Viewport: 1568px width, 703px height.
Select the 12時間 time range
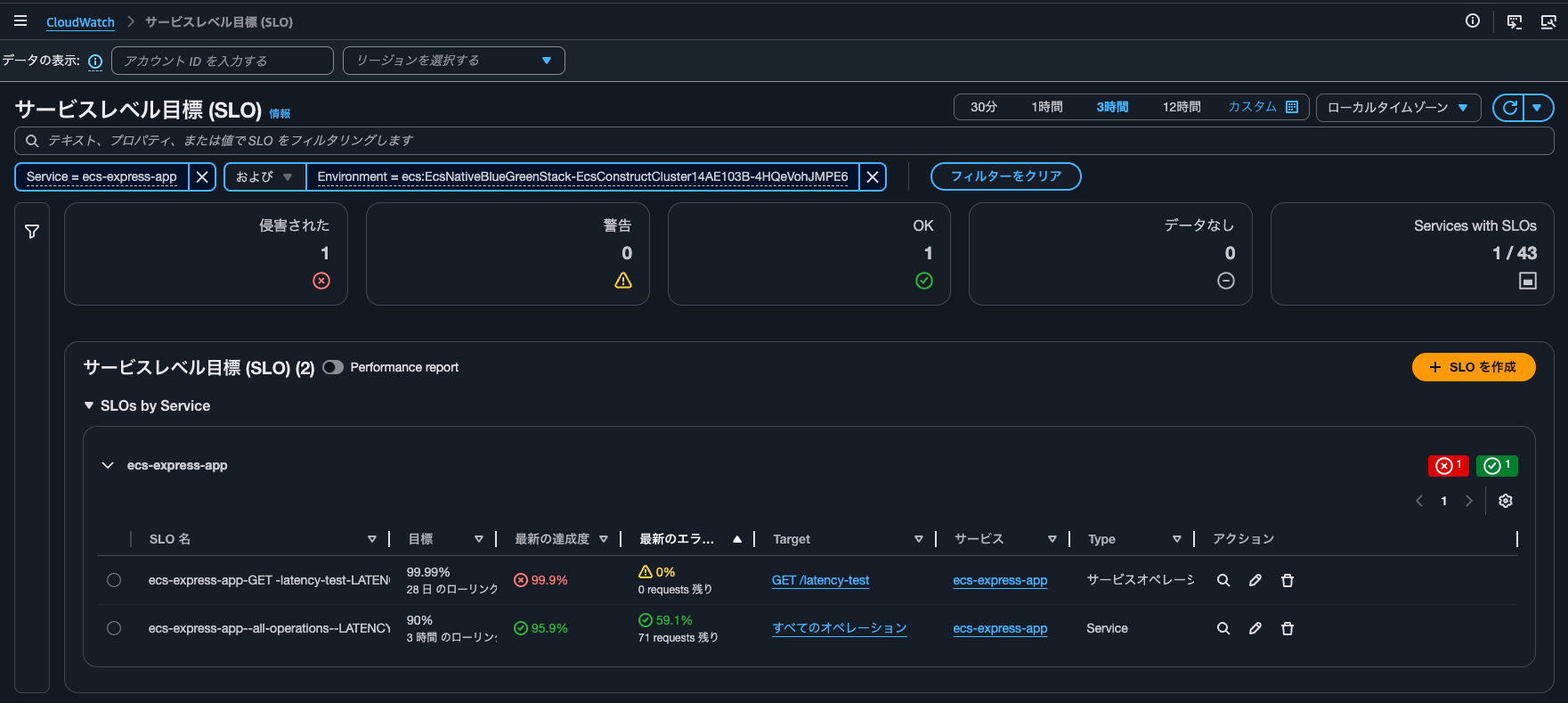[x=1181, y=107]
